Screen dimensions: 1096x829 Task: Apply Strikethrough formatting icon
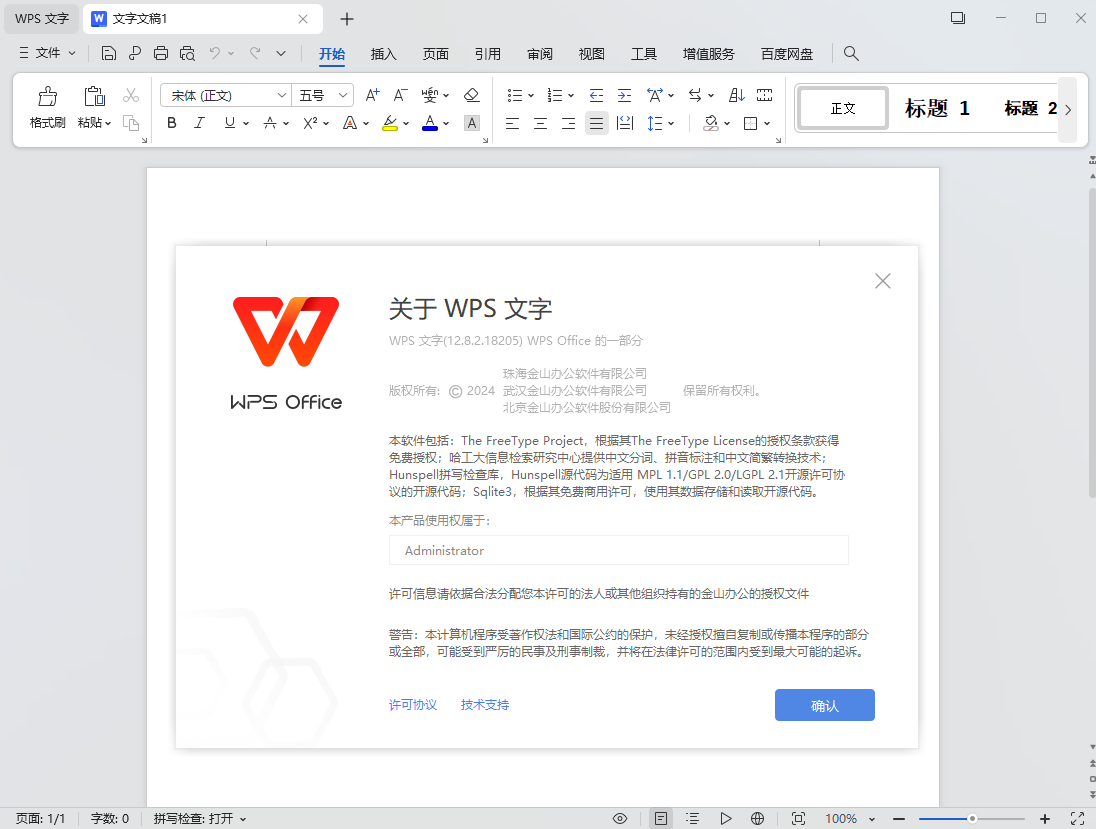(x=270, y=124)
